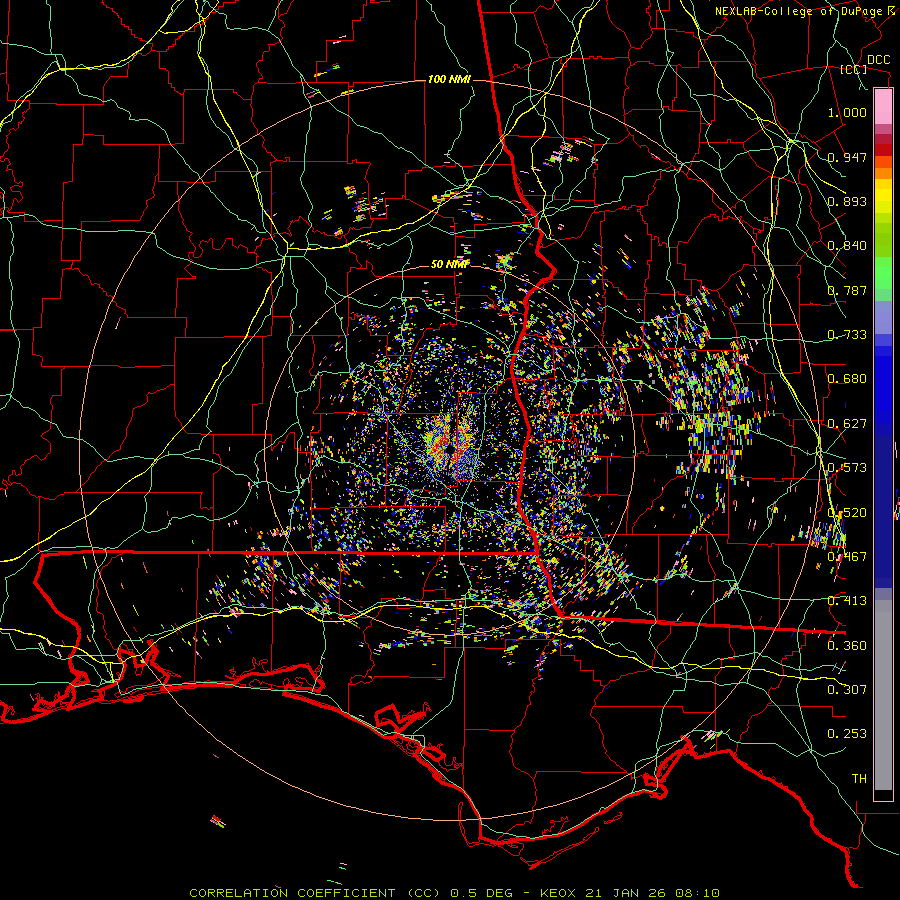Click the 0.520 scale value

(847, 513)
